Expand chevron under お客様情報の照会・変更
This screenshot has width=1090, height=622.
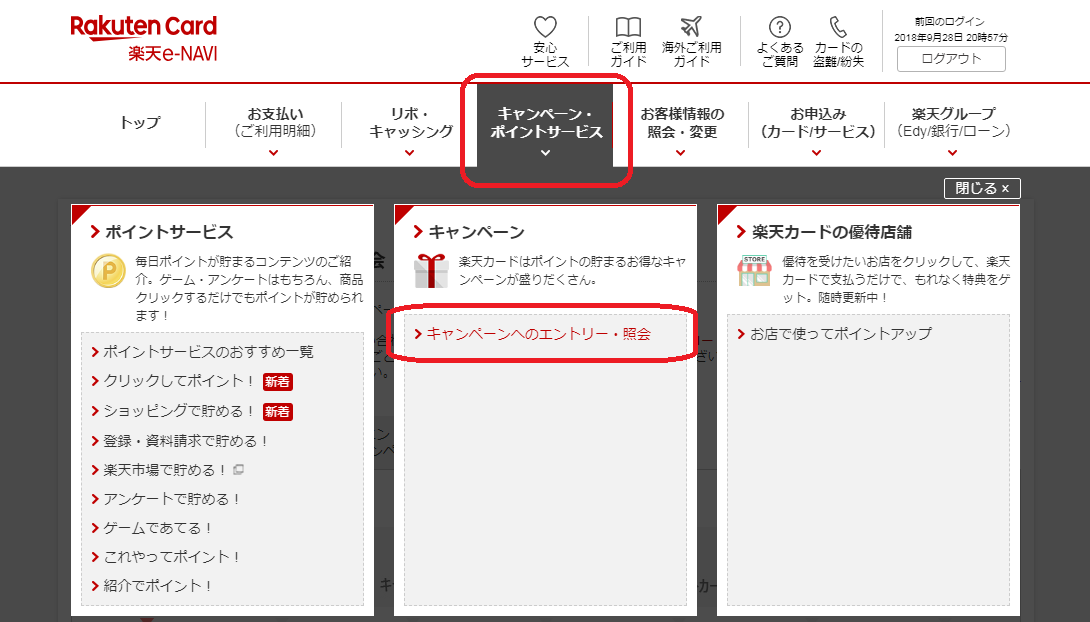click(x=681, y=152)
